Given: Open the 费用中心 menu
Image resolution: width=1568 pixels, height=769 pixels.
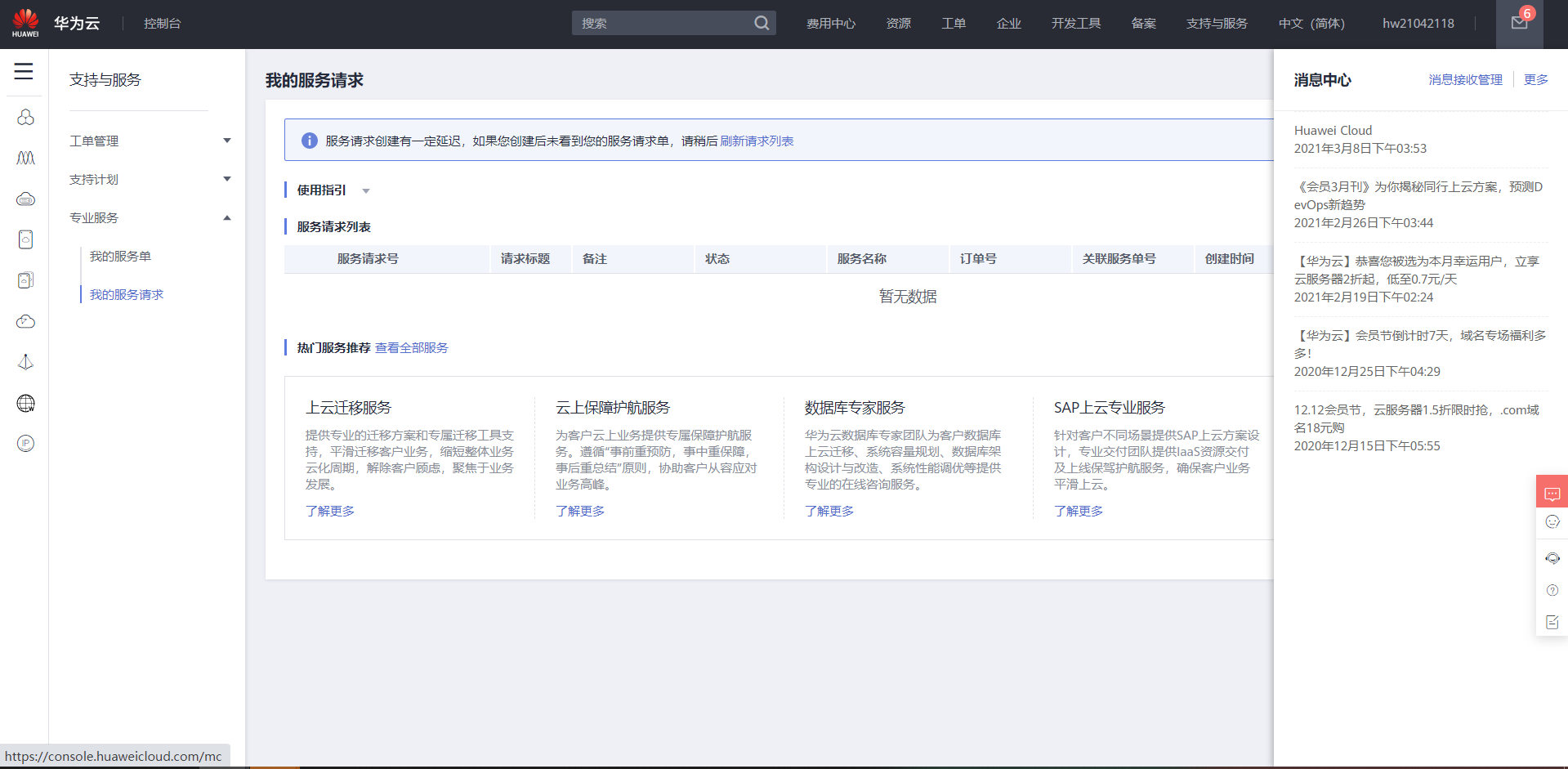Looking at the screenshot, I should click(831, 23).
